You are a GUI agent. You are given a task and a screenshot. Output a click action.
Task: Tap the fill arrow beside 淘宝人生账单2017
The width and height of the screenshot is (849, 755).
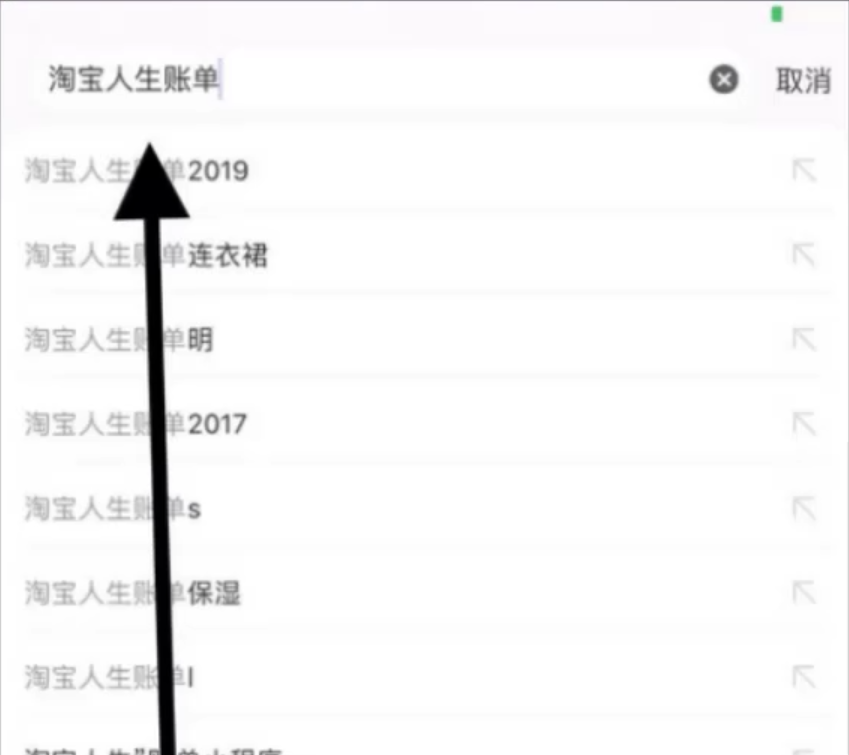point(804,424)
